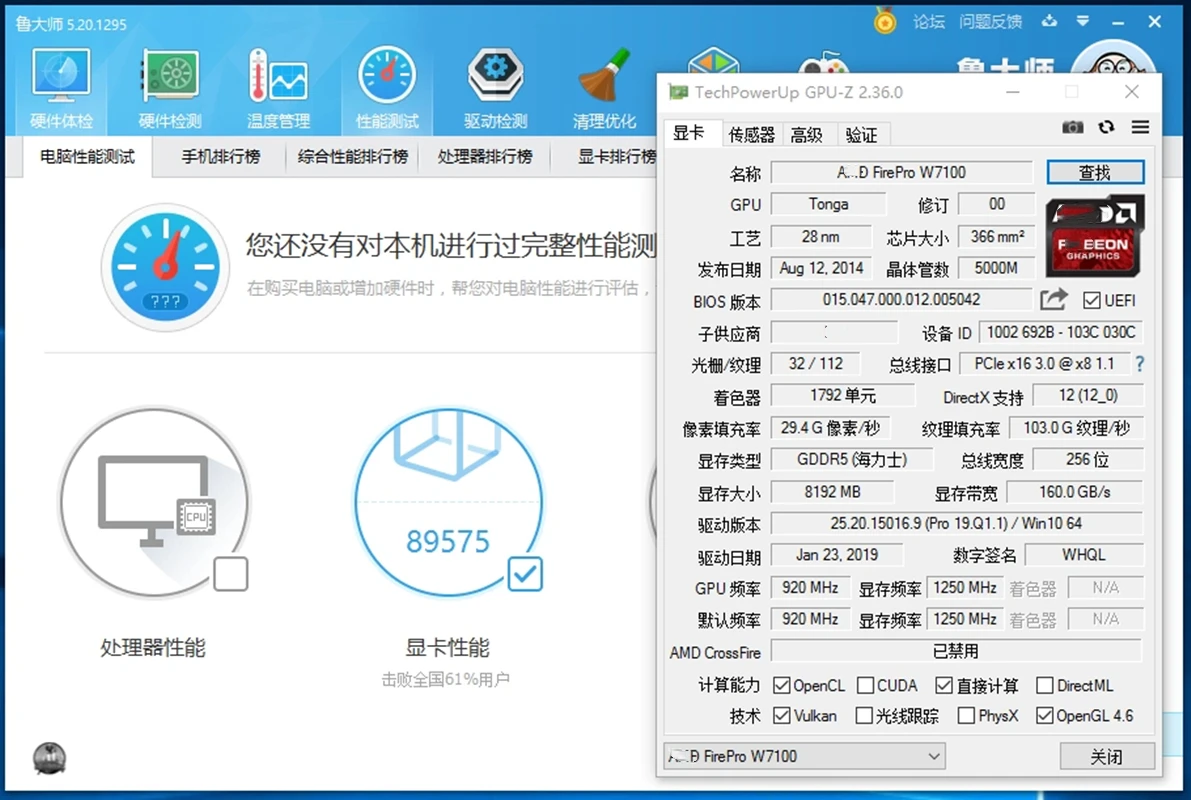This screenshot has height=800, width=1191.
Task: Select 显卡排行榜 tab
Action: pos(617,157)
